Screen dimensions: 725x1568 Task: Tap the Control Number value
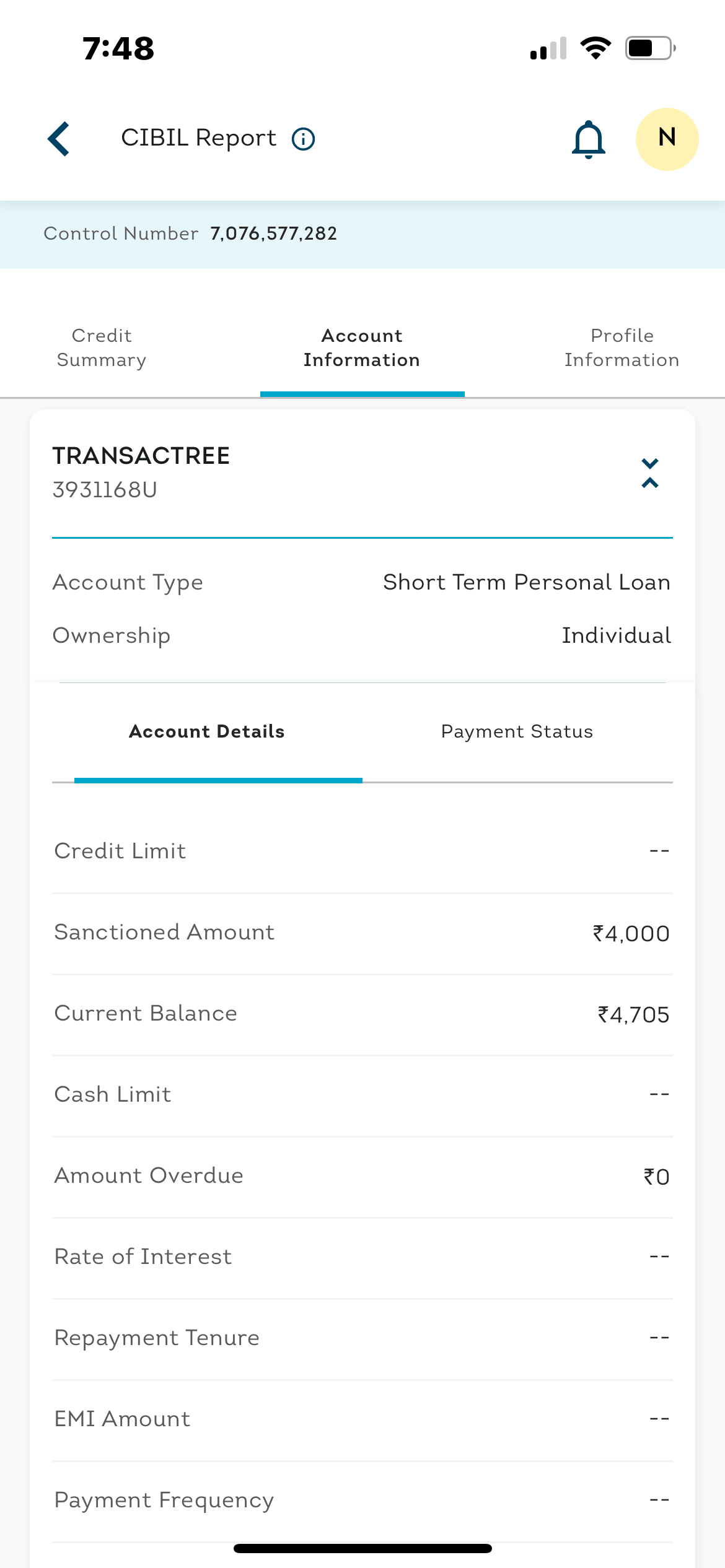pos(273,233)
